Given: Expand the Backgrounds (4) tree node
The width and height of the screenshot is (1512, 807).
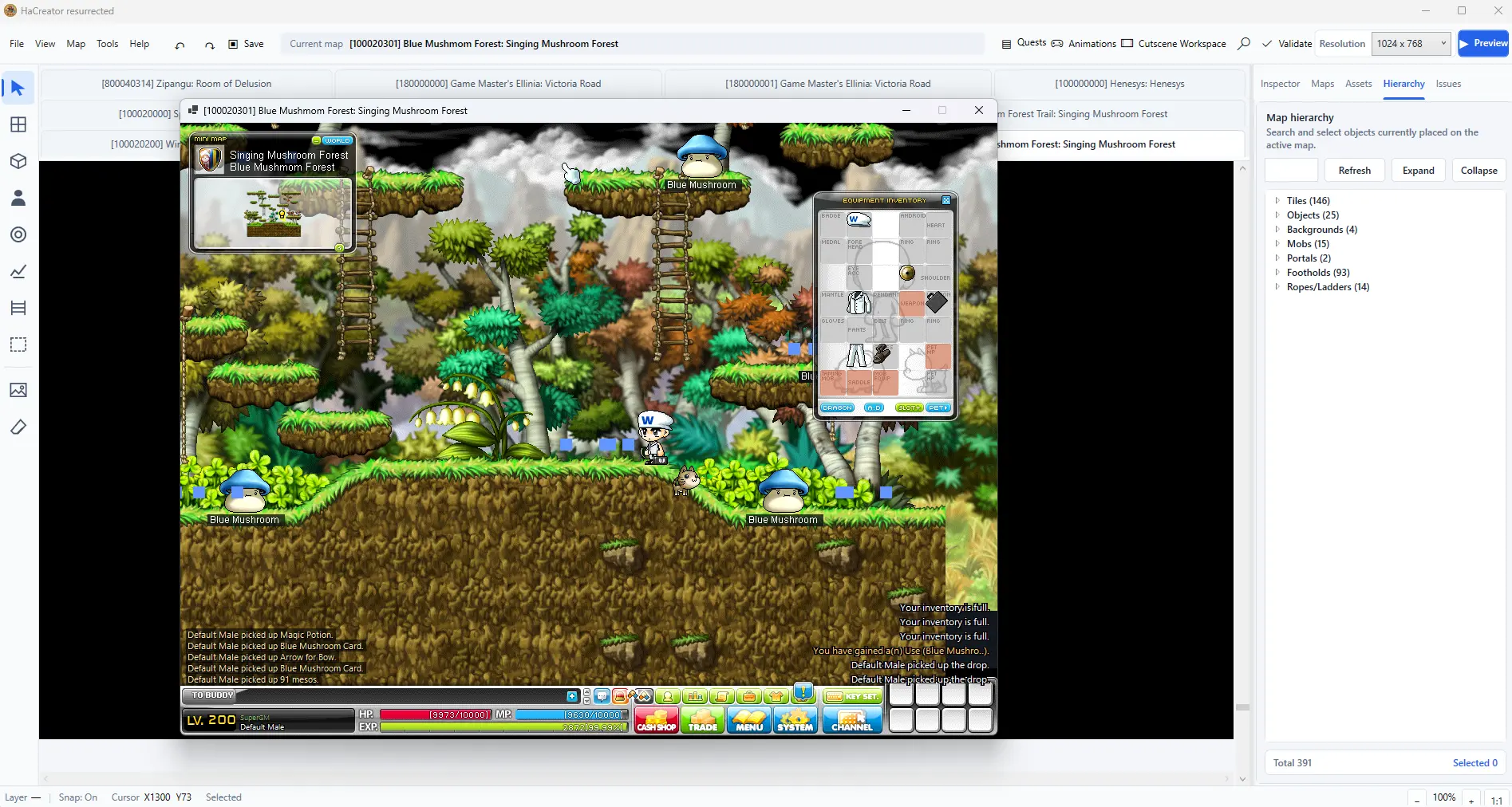Looking at the screenshot, I should (1277, 230).
